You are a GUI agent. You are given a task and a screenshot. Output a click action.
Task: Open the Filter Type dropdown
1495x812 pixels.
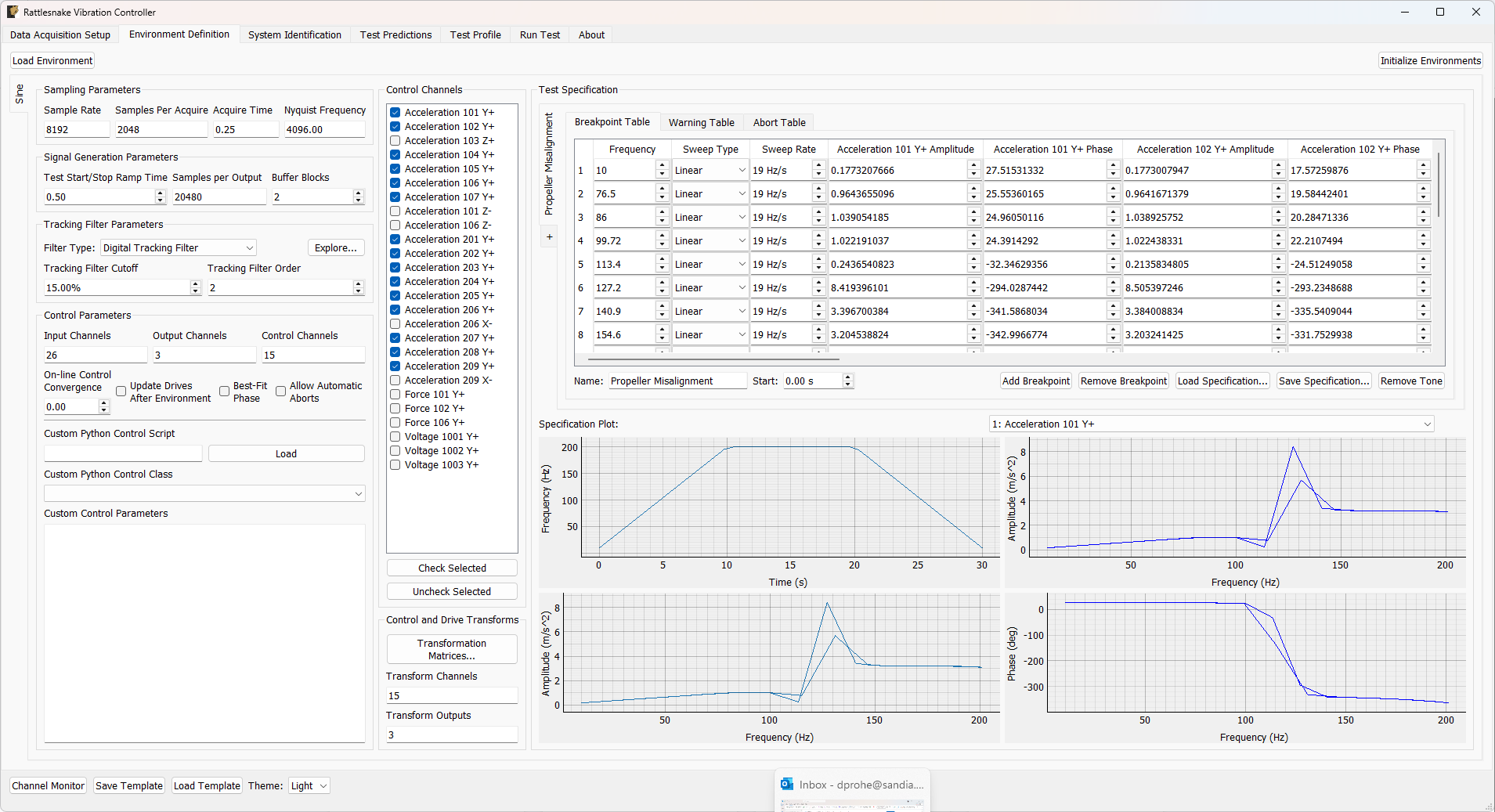click(179, 248)
